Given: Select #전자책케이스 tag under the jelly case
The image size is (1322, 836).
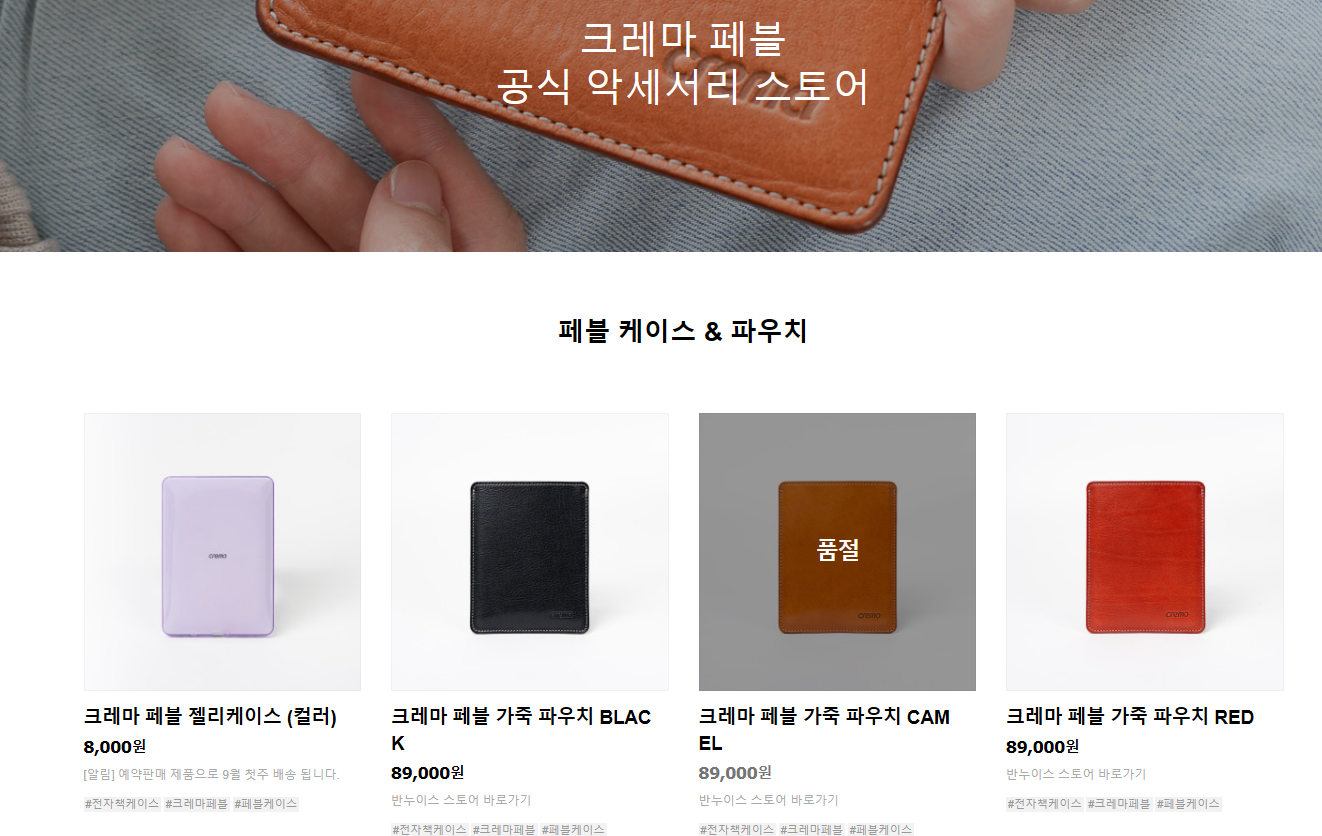Looking at the screenshot, I should (x=122, y=804).
